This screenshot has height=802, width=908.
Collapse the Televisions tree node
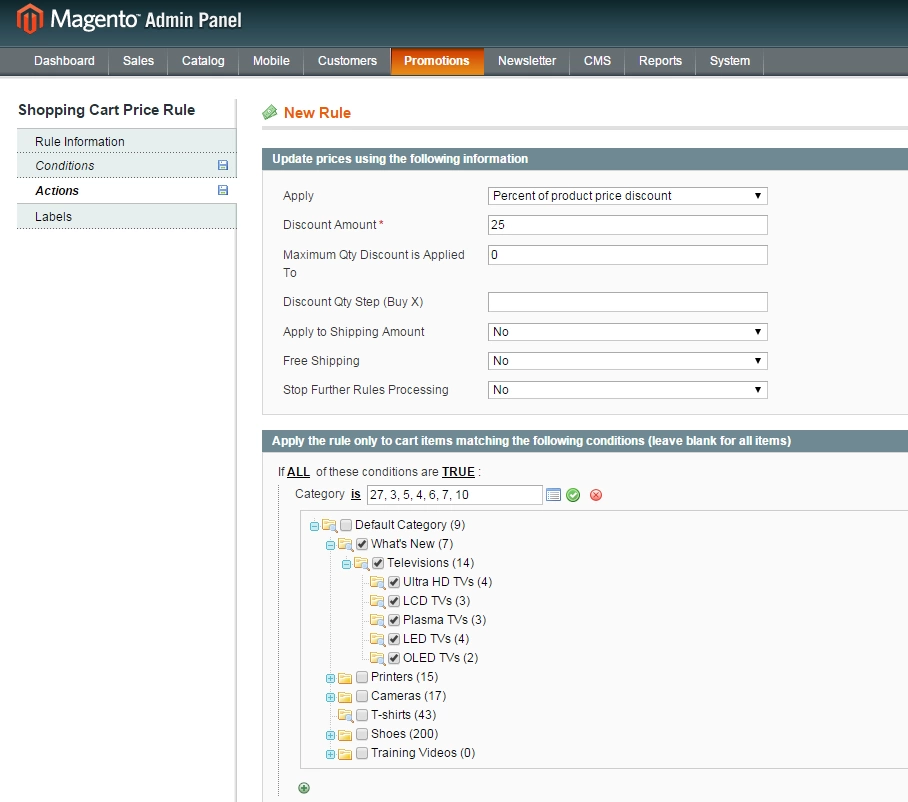pyautogui.click(x=346, y=564)
